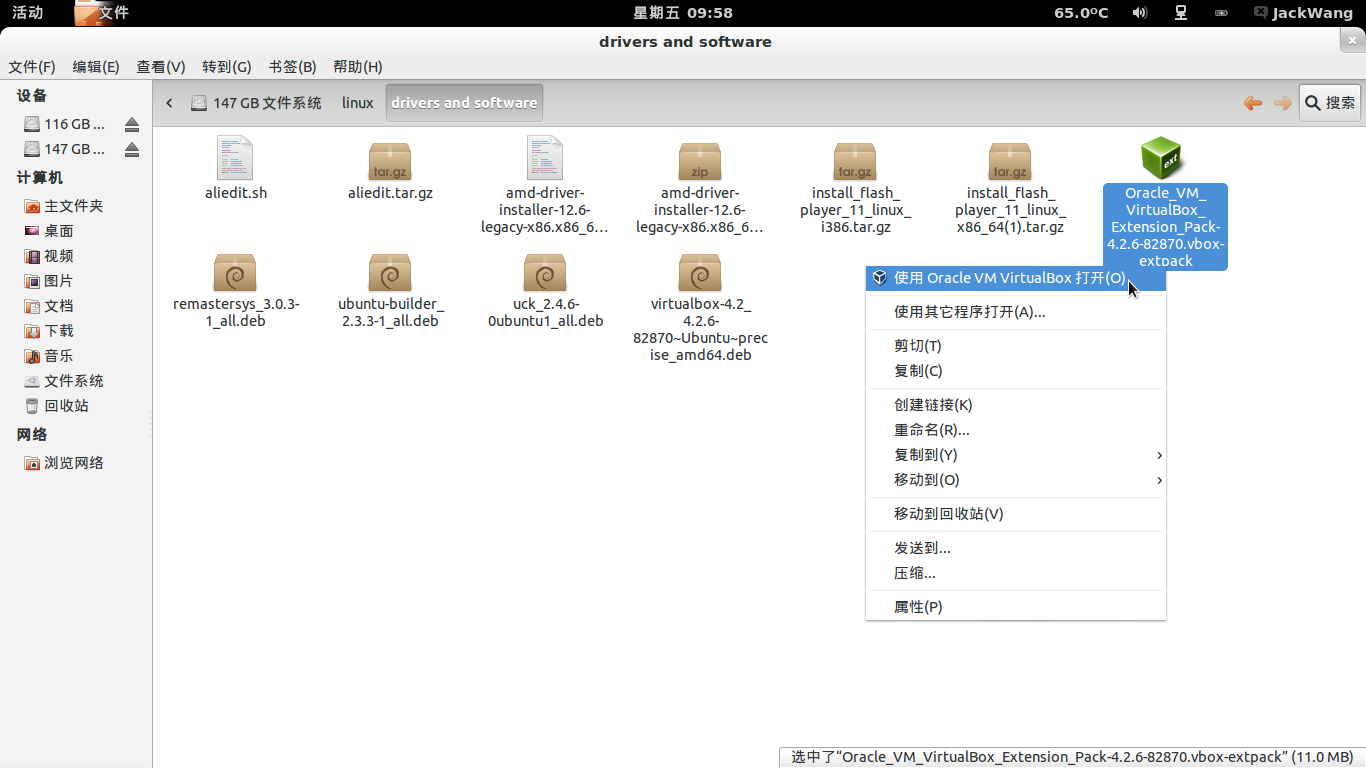Go to 147 GB 文件系统 in path bar
This screenshot has height=768, width=1366.
256,103
